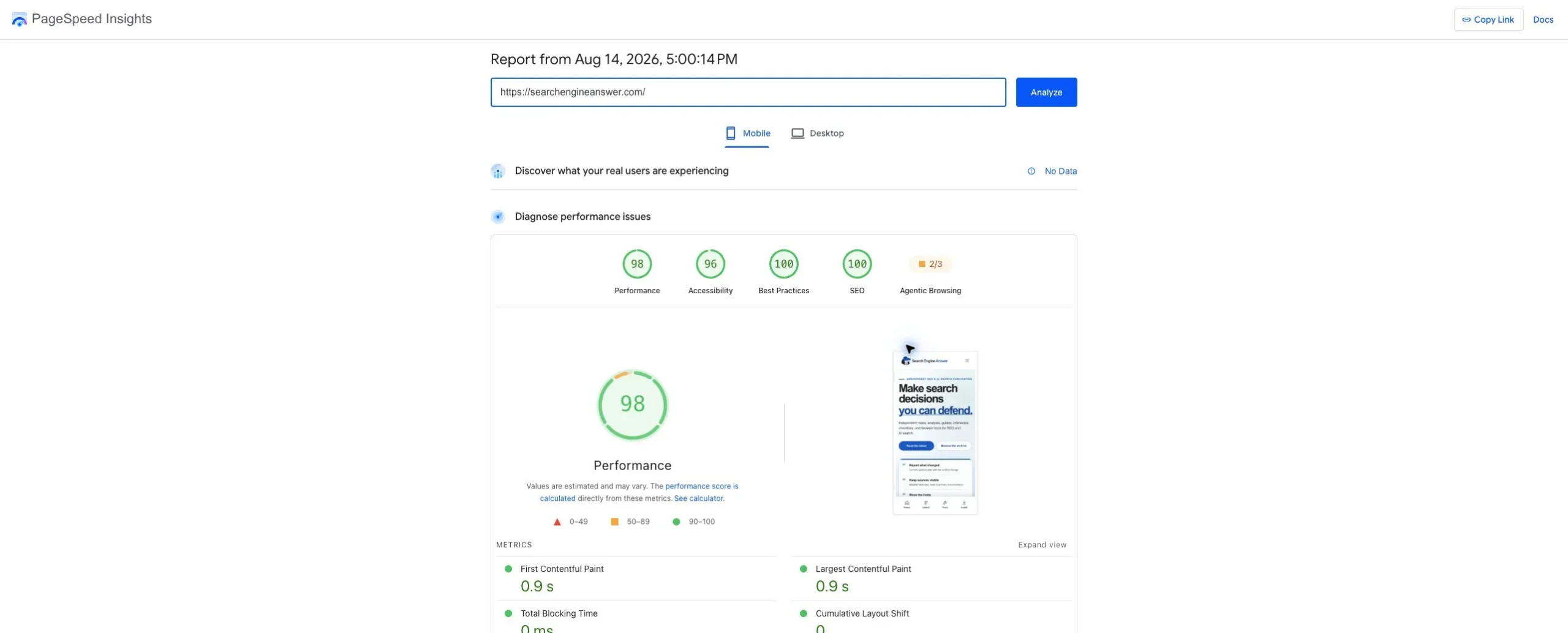This screenshot has height=633, width=1568.
Task: Click Expand view in metrics header
Action: [1042, 545]
